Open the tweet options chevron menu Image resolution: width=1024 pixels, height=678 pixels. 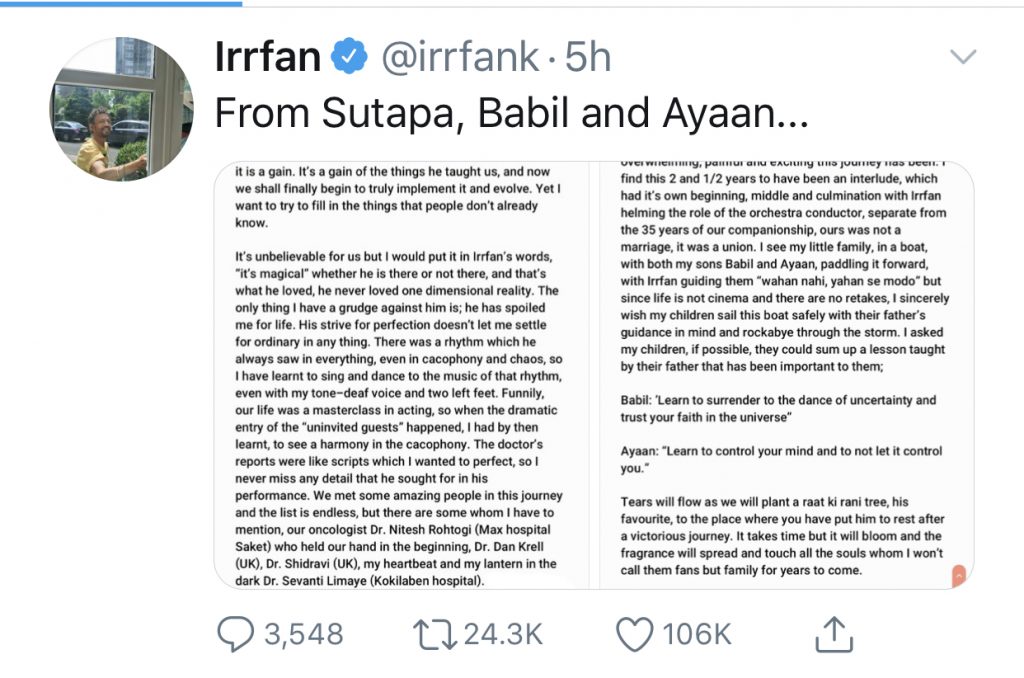(962, 57)
